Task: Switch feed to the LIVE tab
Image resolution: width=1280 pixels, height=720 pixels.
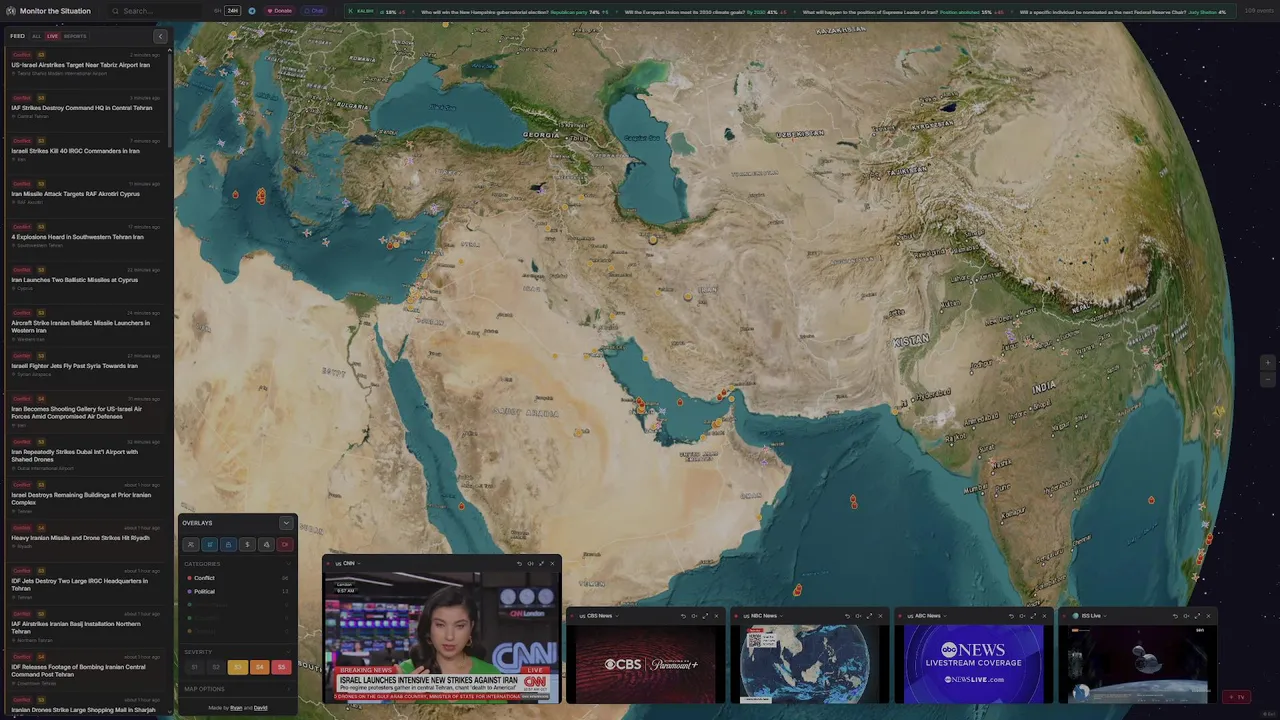Action: 52,36
